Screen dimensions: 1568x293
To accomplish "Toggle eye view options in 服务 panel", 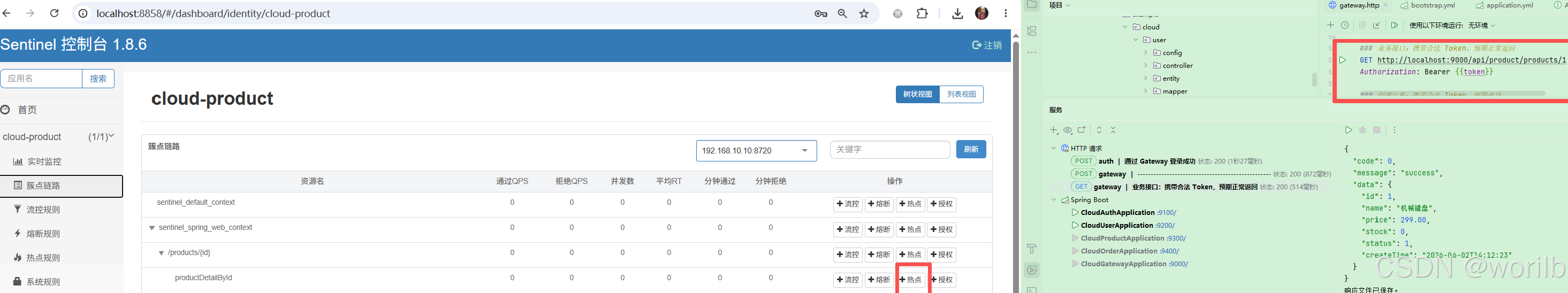I will click(x=1068, y=130).
